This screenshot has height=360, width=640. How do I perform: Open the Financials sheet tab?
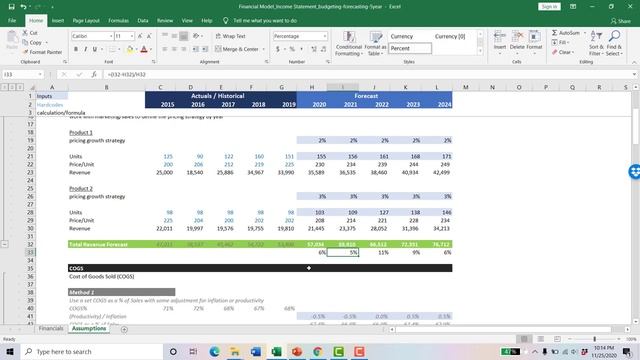click(51, 329)
